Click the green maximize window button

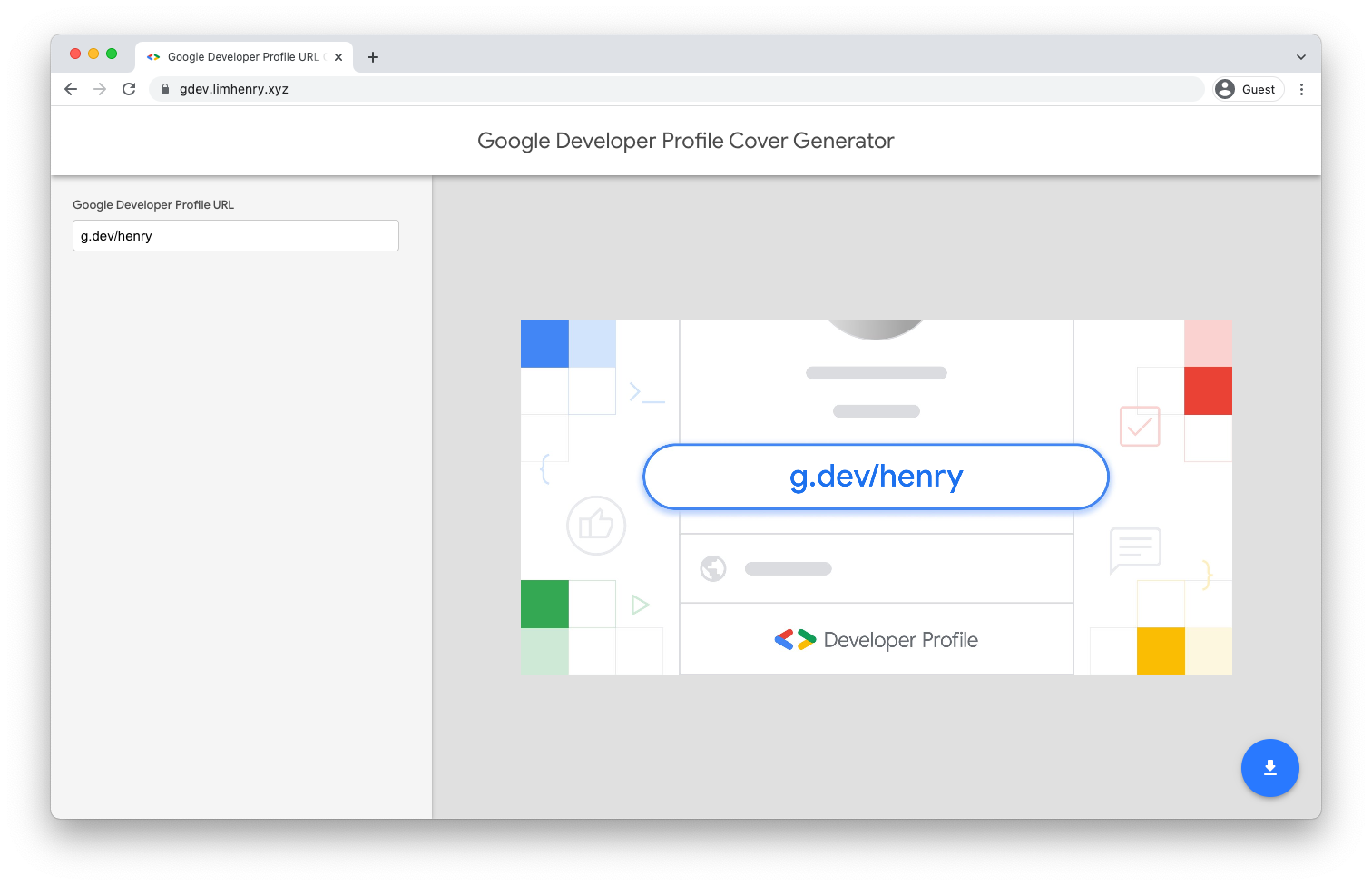coord(112,54)
